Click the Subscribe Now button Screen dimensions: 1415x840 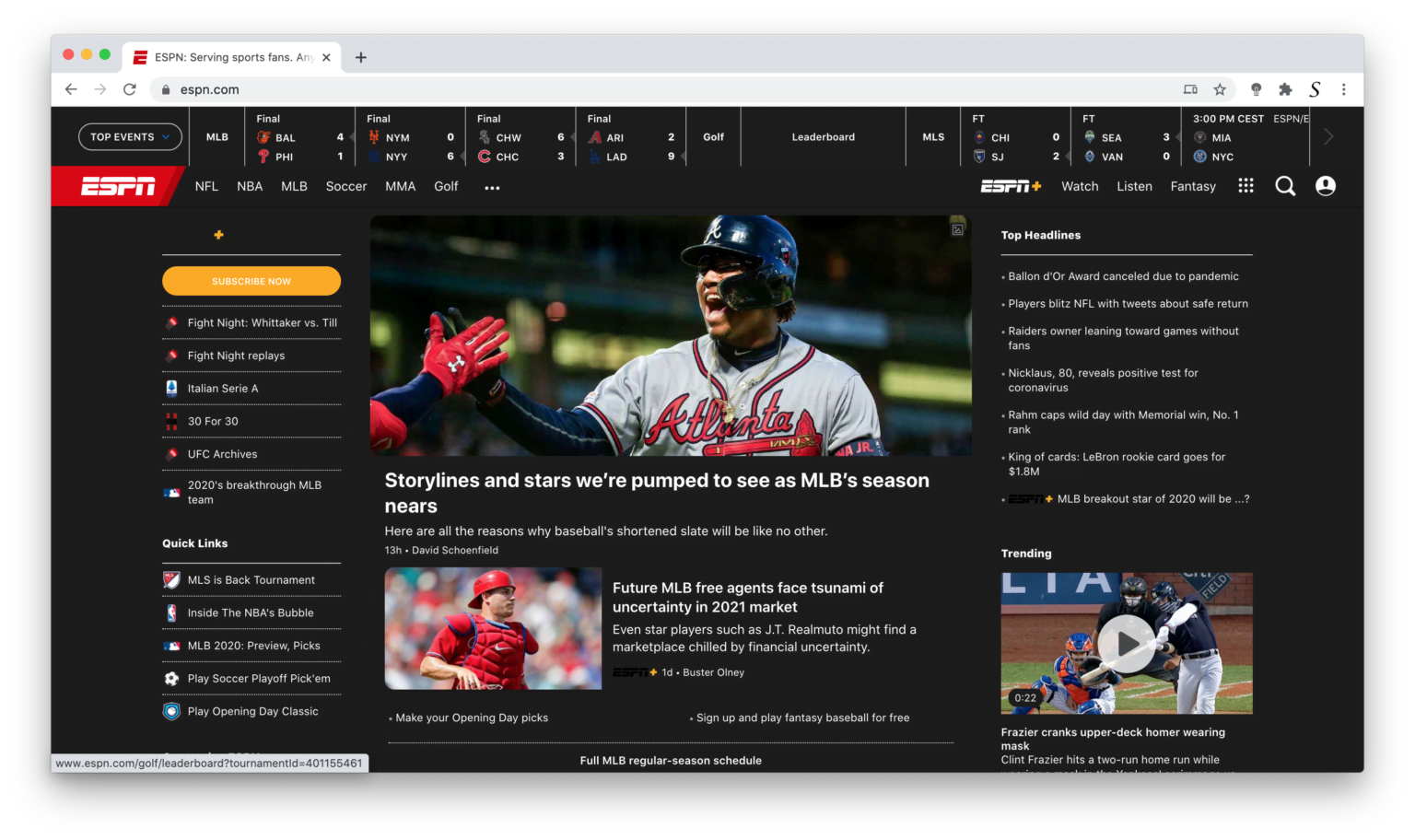tap(251, 281)
